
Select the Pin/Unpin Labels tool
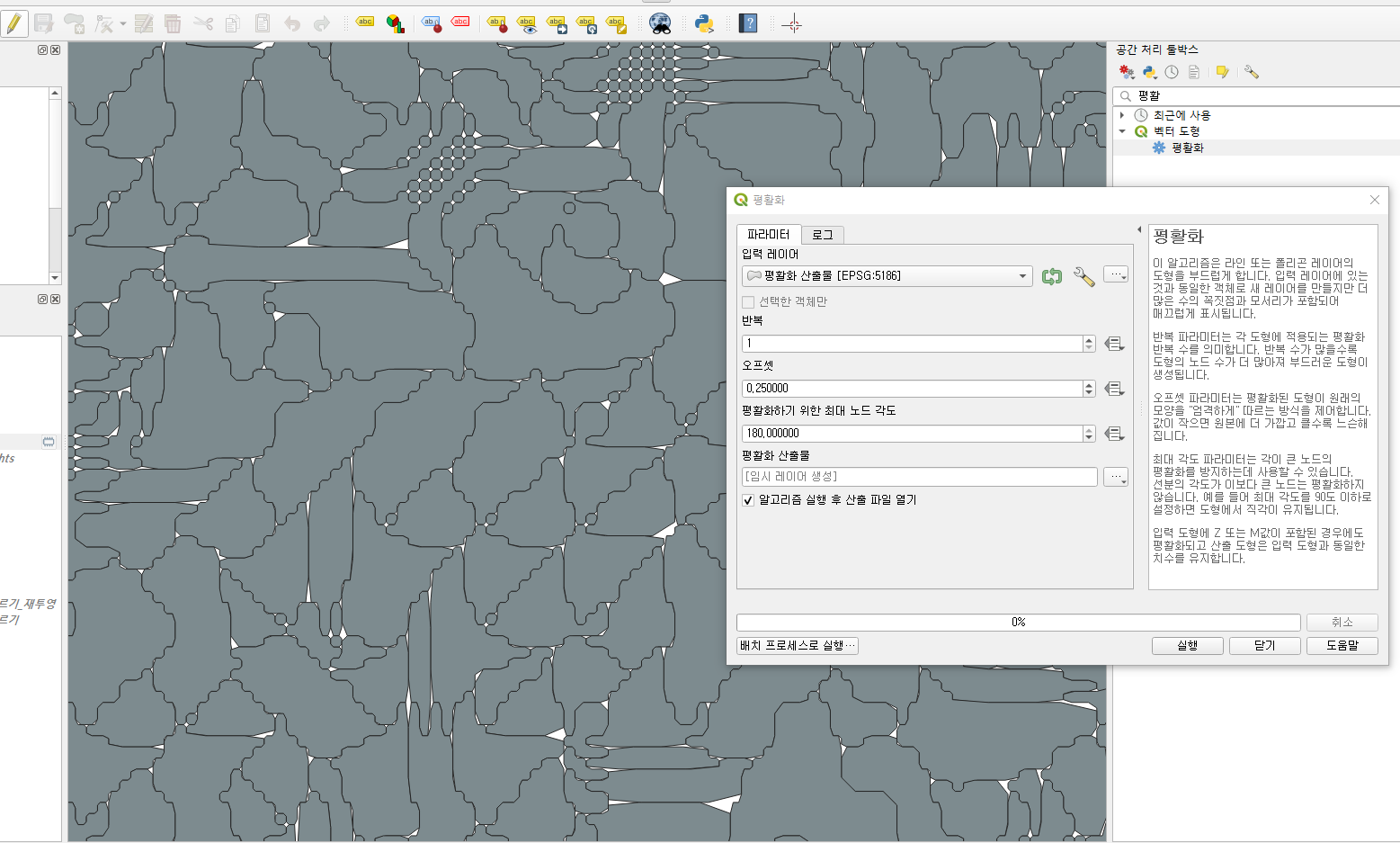(x=497, y=23)
